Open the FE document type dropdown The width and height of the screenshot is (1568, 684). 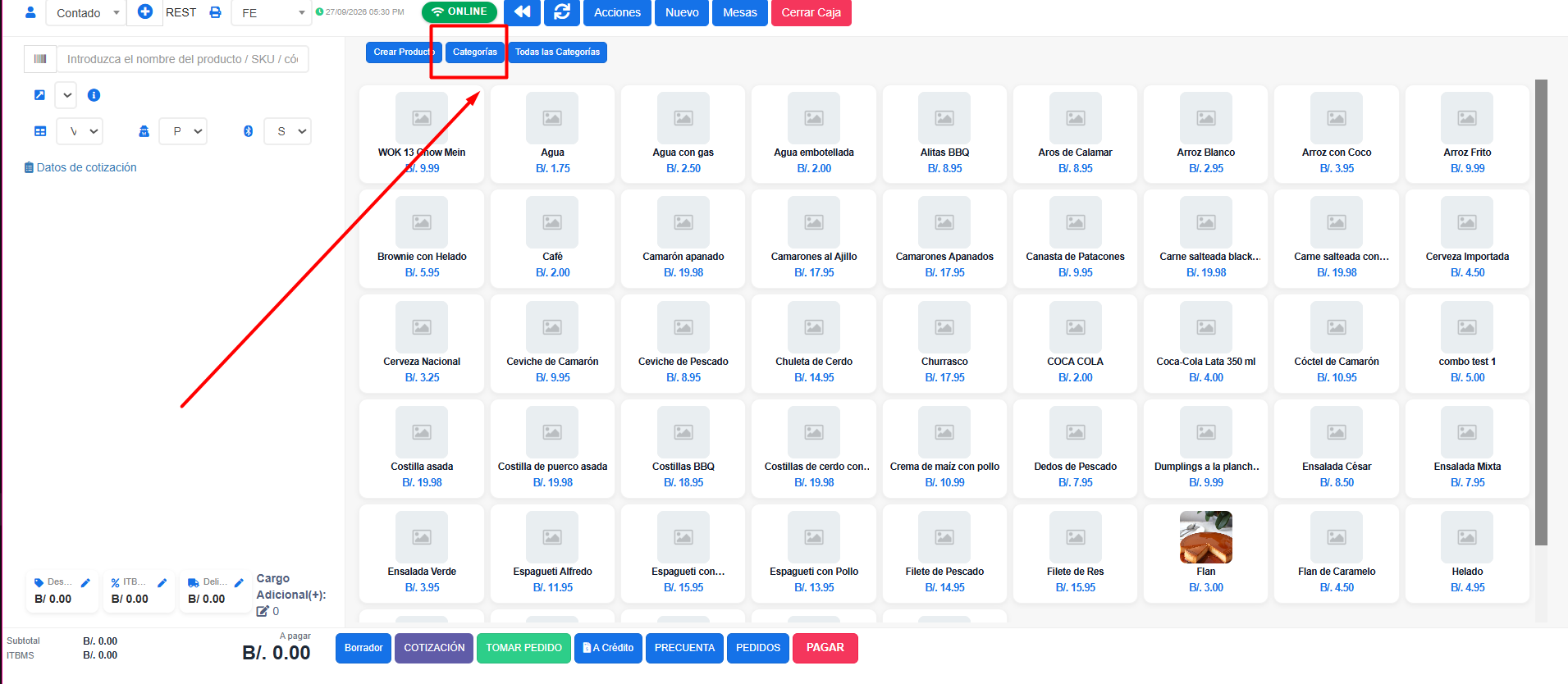271,13
